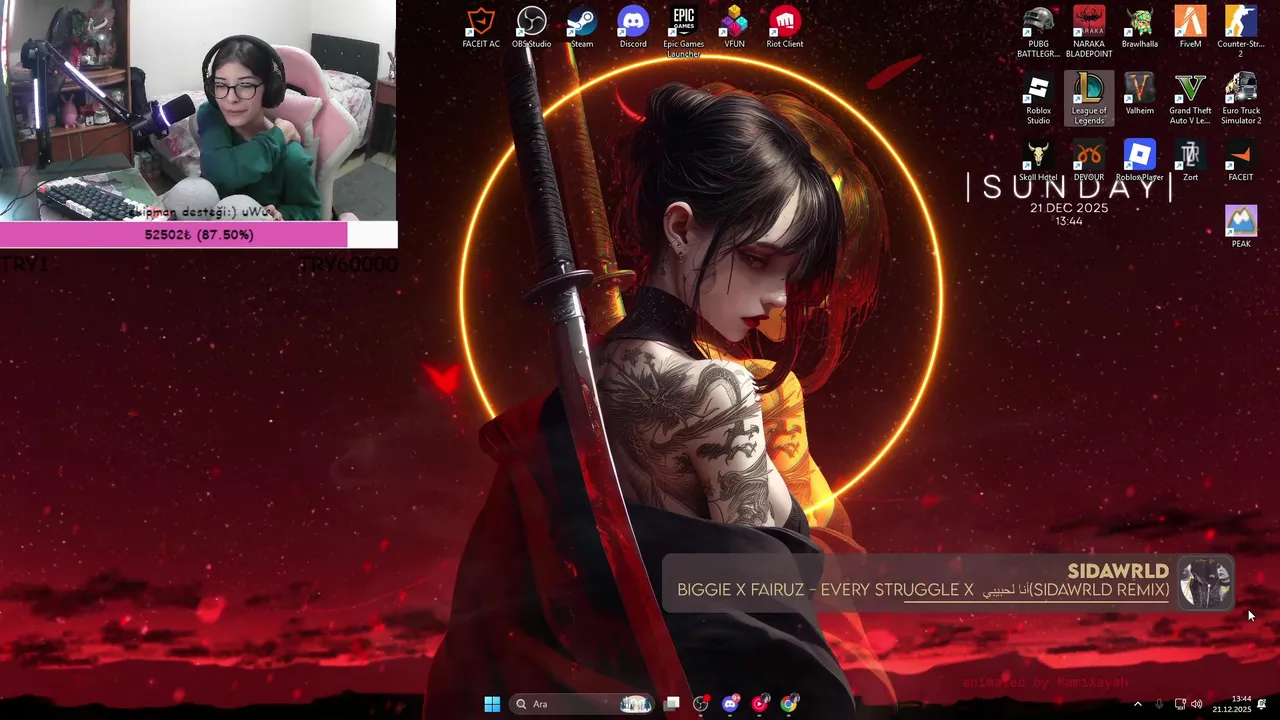Select the PEAK desktop shortcut

coord(1241,227)
